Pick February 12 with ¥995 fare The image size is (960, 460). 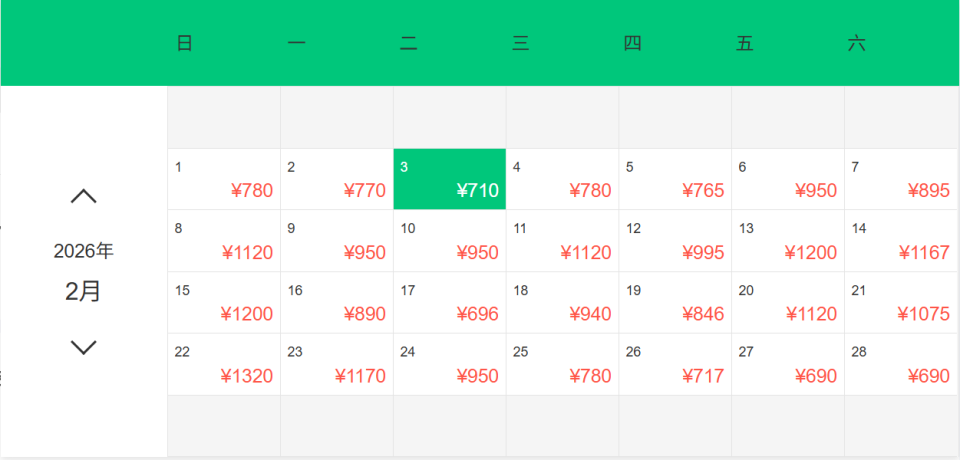pos(675,241)
